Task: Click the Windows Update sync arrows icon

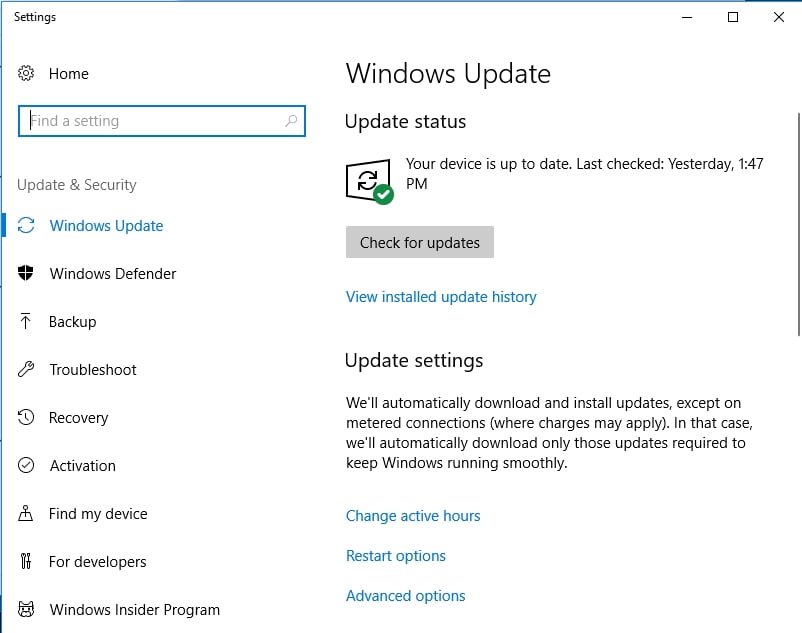Action: coord(26,225)
